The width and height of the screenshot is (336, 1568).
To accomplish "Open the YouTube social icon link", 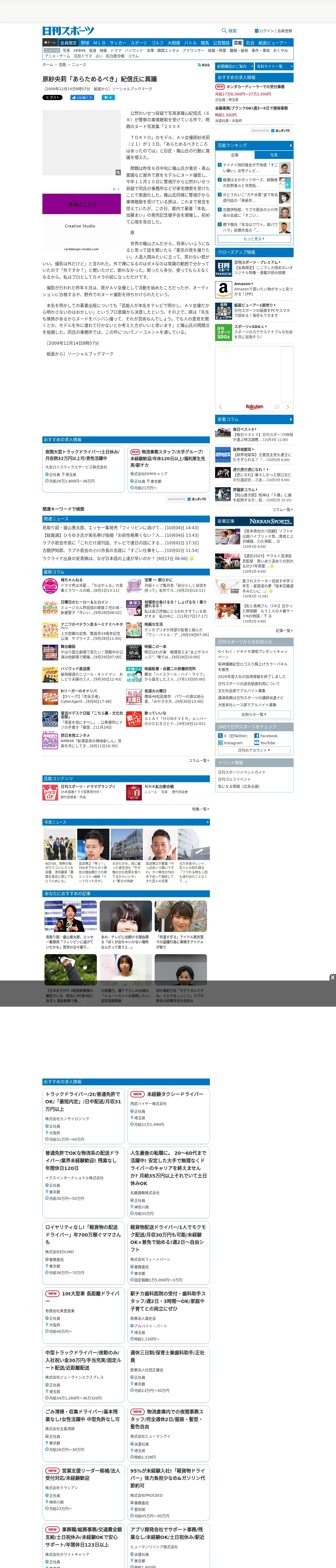I will pyautogui.click(x=256, y=743).
